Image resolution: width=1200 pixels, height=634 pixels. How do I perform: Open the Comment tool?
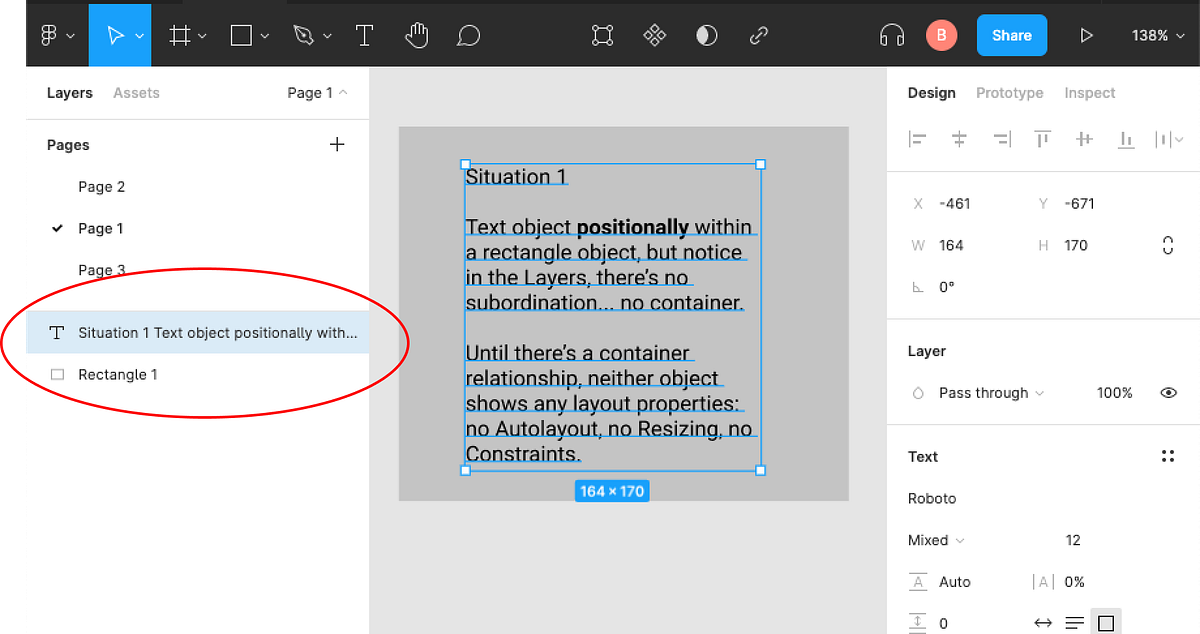[x=468, y=35]
